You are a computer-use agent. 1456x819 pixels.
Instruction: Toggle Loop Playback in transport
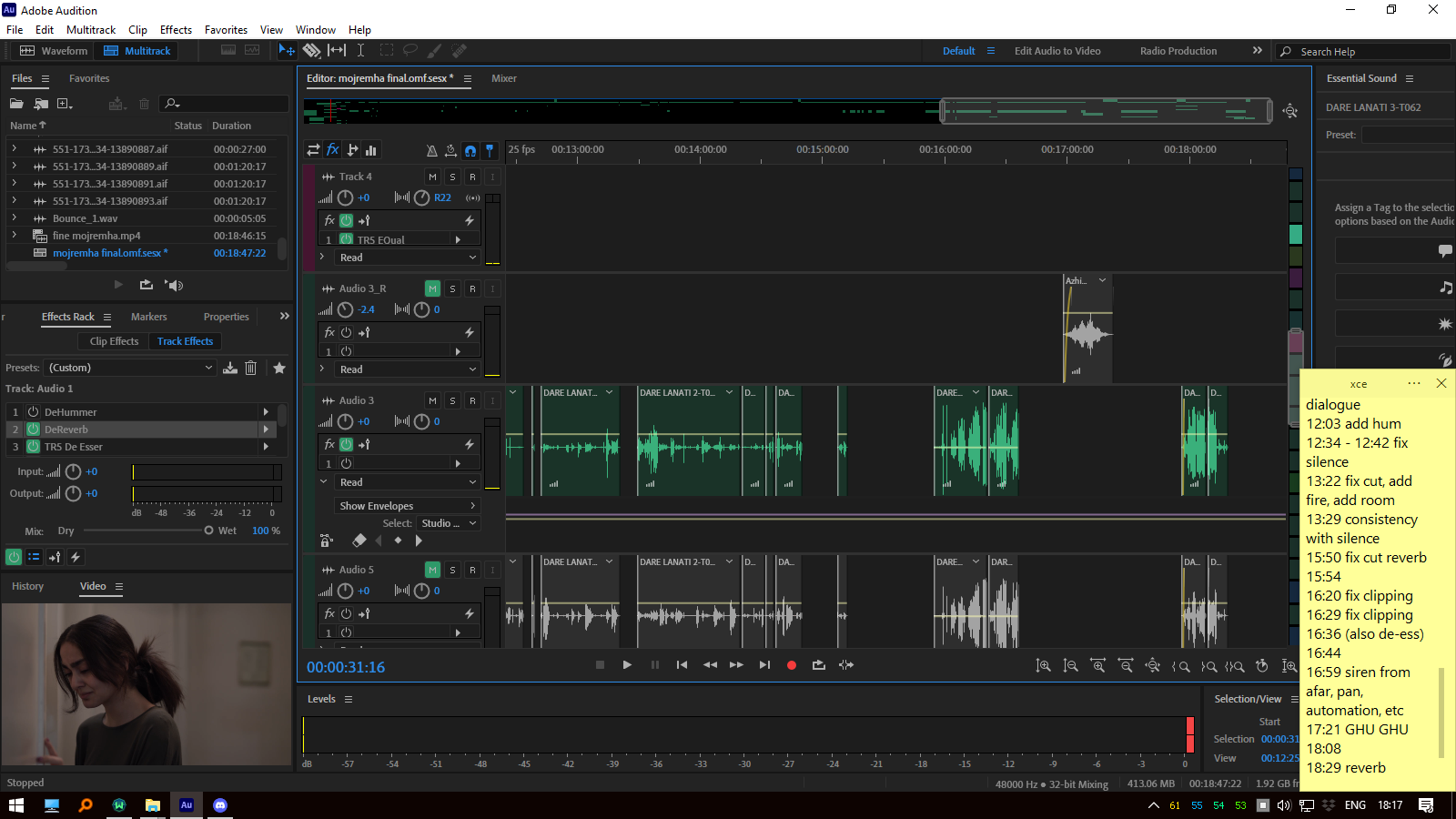click(819, 665)
